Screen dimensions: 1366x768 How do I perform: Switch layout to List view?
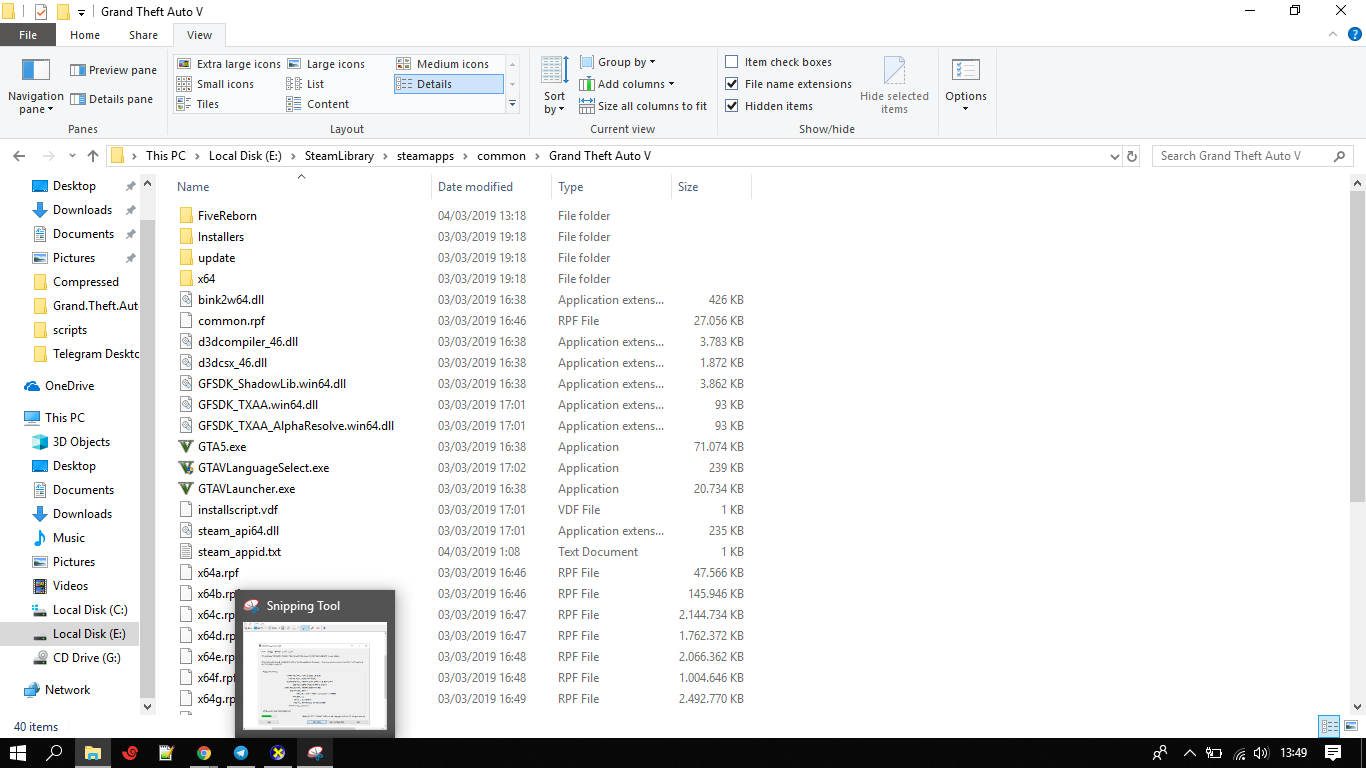[x=306, y=84]
